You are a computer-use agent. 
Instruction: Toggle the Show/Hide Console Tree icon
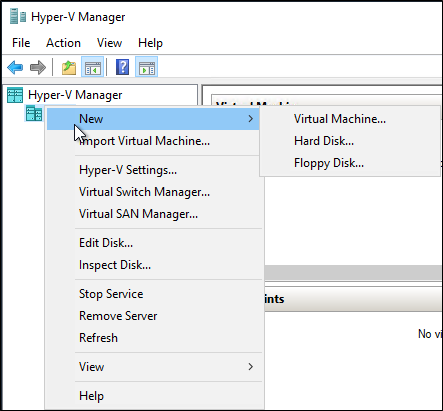click(x=93, y=67)
